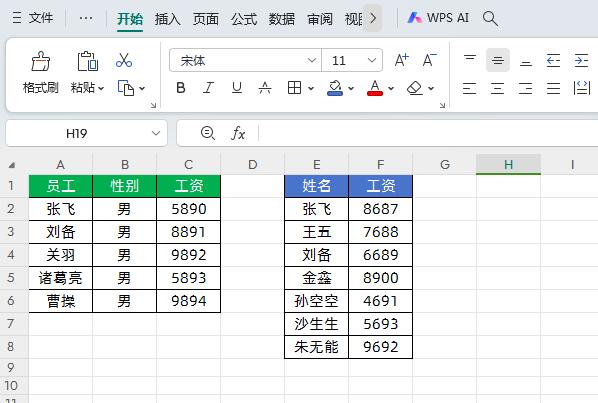598x403 pixels.
Task: Open the Paste options dropdown arrow
Action: (x=101, y=88)
